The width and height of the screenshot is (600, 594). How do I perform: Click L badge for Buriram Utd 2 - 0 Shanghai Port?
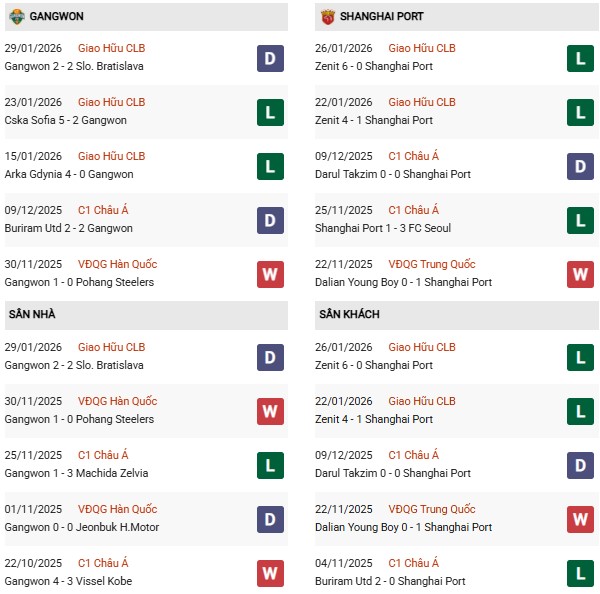point(580,573)
